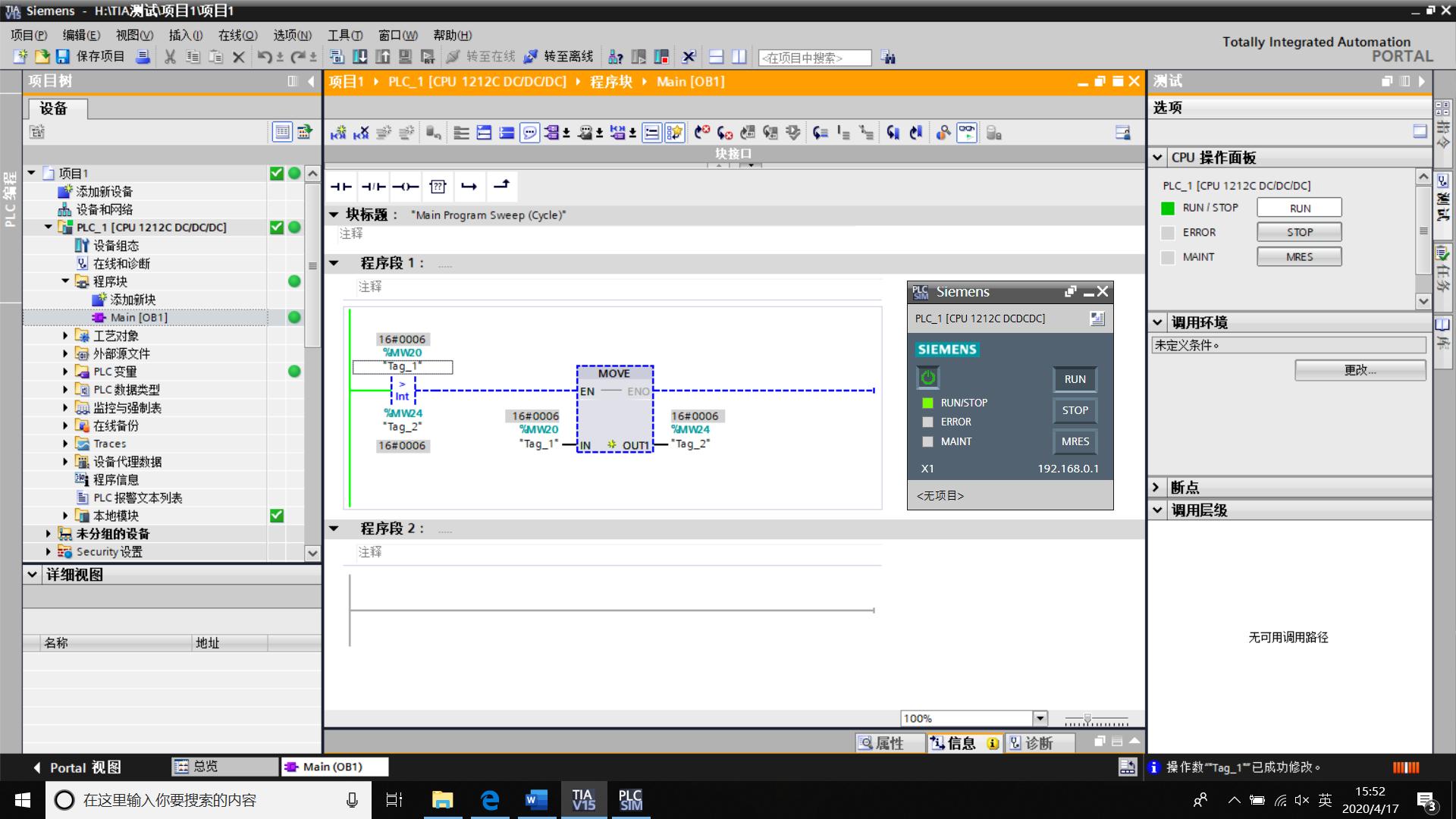Toggle monitoring on/off glasses icon
This screenshot has height=819, width=1456.
(967, 133)
